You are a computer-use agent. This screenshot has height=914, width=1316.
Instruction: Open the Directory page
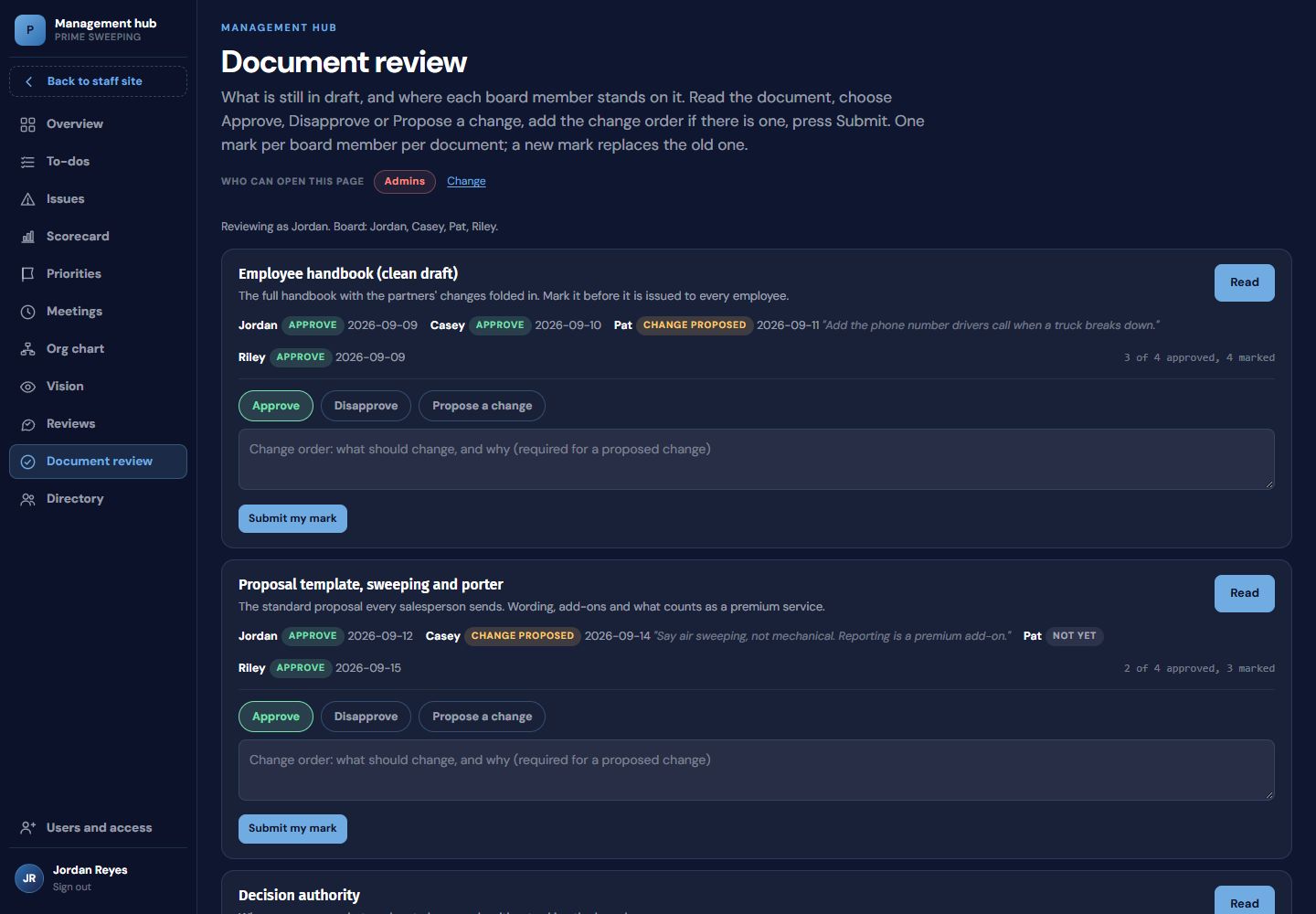(x=98, y=499)
